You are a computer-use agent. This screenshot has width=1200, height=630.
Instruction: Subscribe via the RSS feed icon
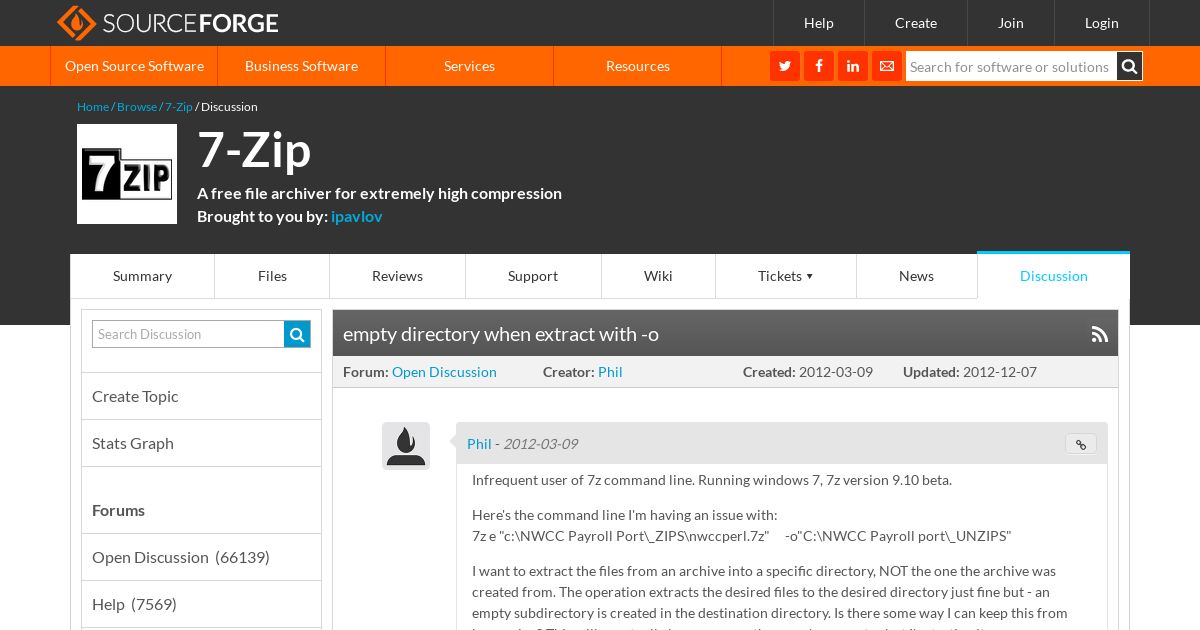point(1100,334)
